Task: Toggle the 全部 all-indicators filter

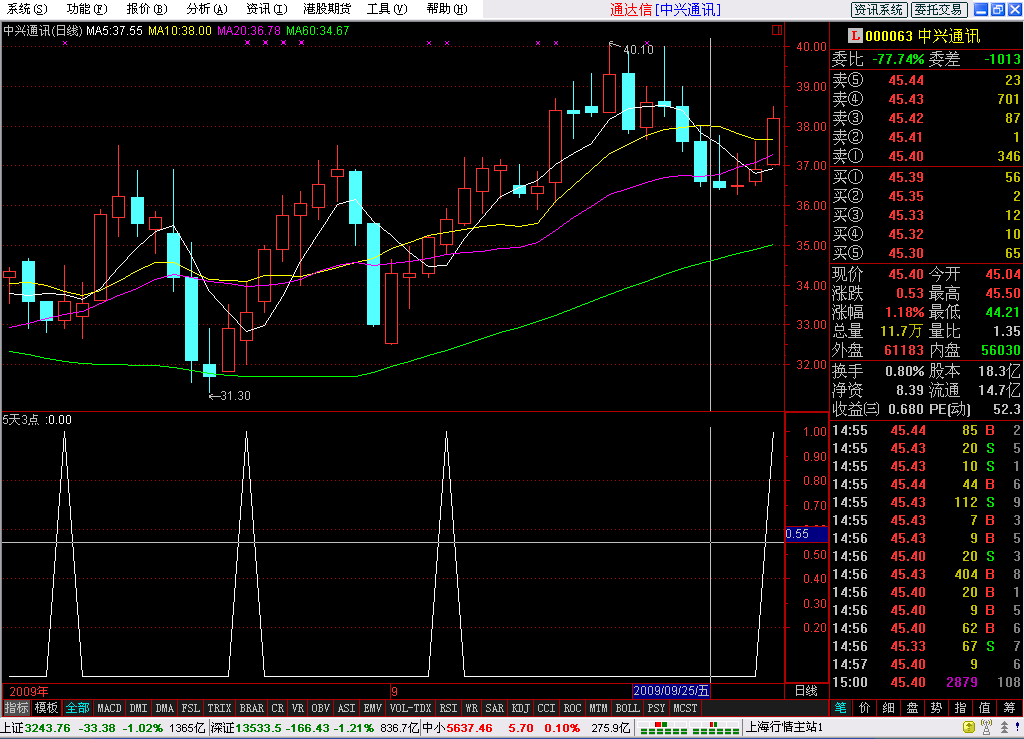Action: coord(78,708)
